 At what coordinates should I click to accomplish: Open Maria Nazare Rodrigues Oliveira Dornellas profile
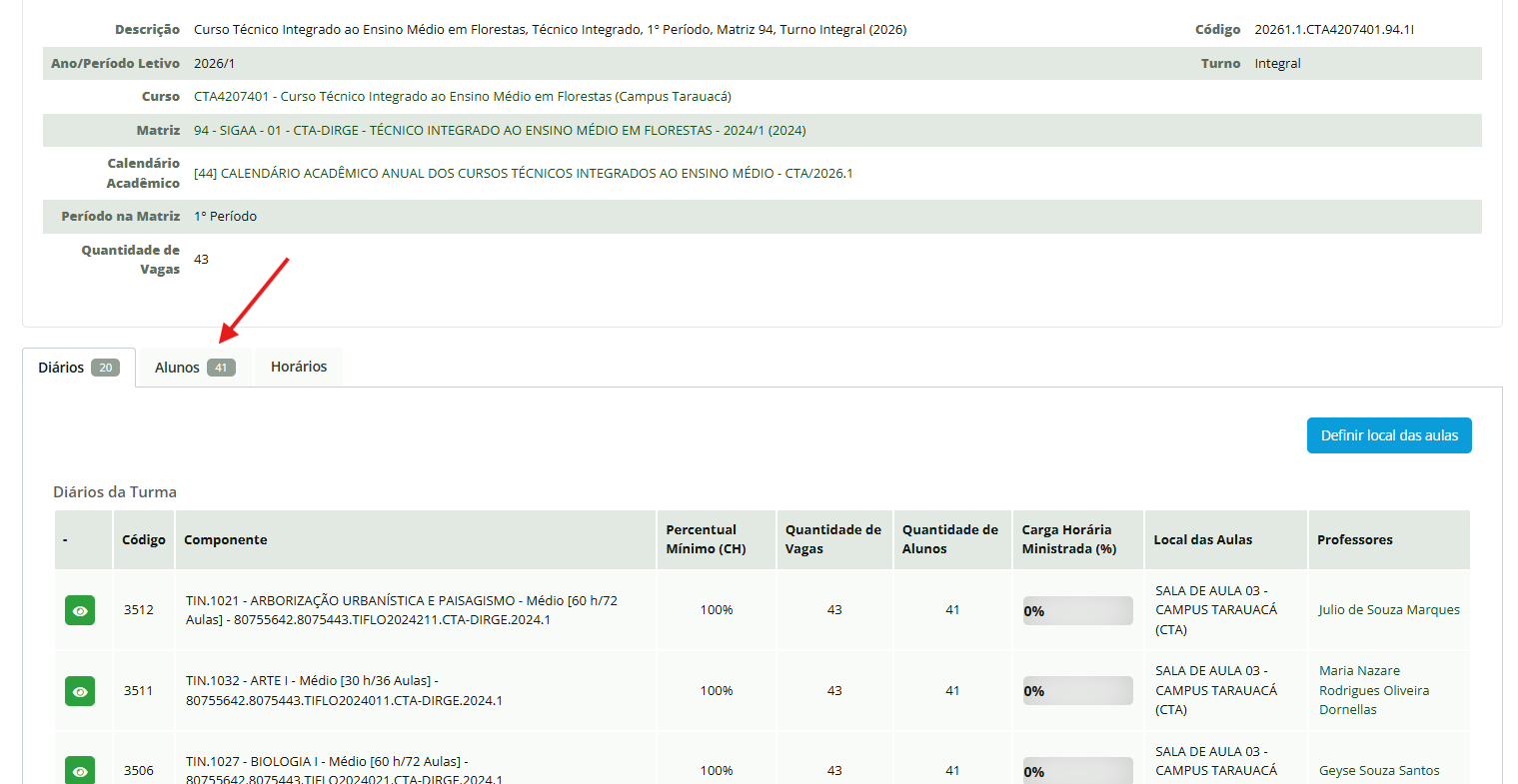[x=1373, y=690]
